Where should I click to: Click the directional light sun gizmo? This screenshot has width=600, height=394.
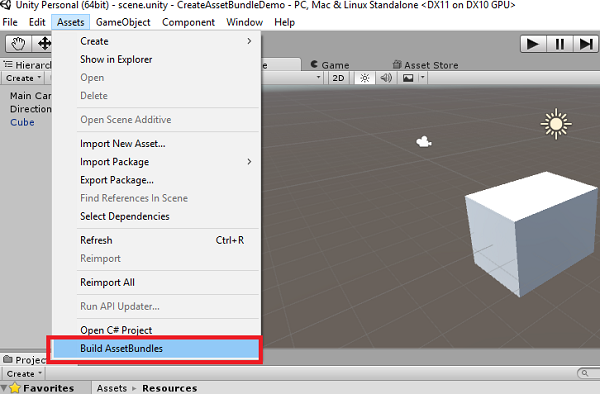(556, 124)
